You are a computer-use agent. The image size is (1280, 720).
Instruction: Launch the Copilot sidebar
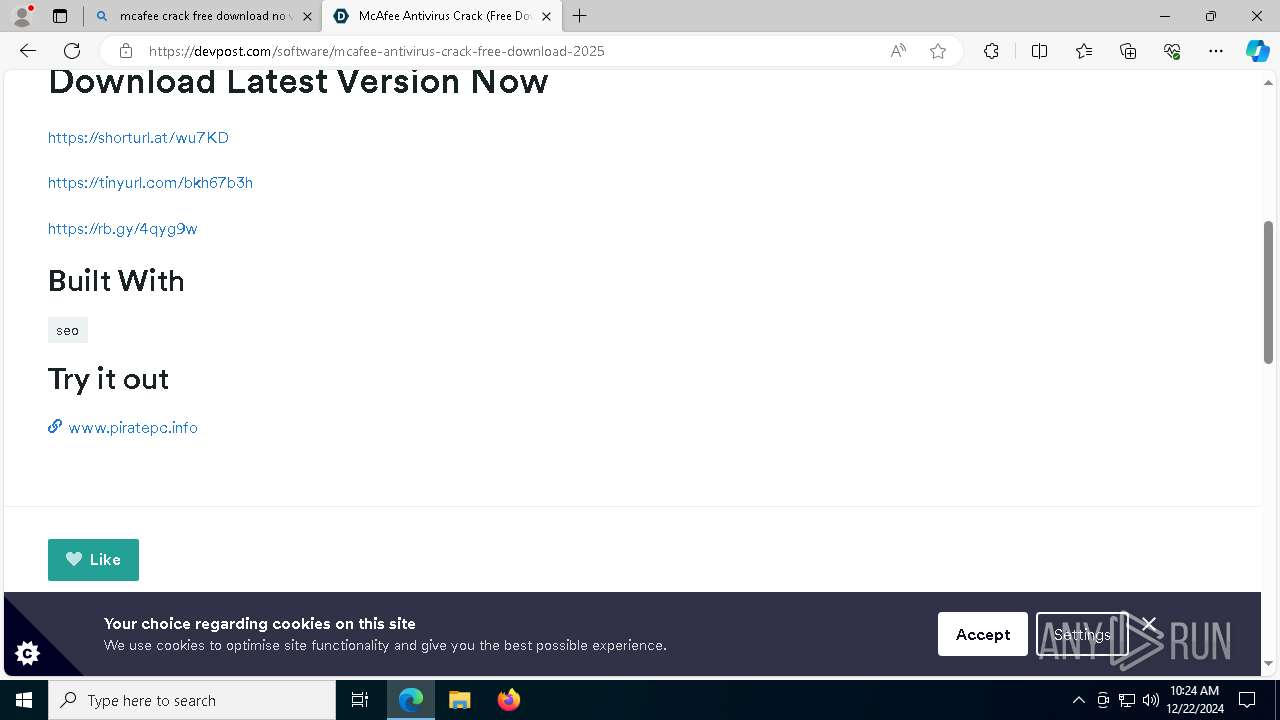click(1257, 51)
